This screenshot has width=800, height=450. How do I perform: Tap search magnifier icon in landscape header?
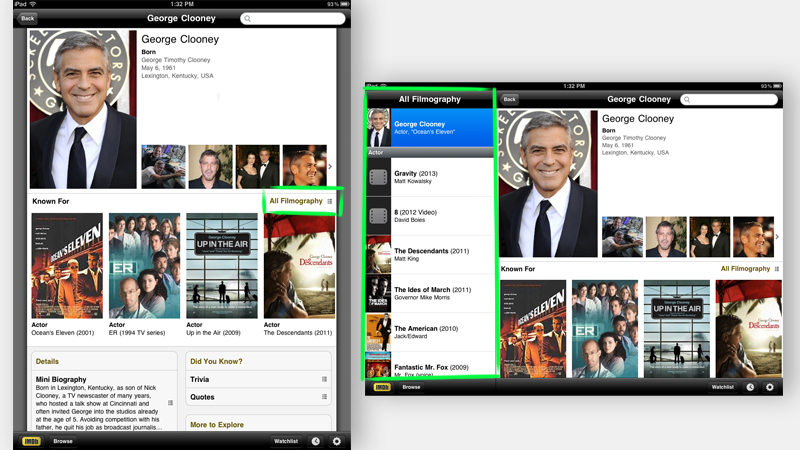[x=687, y=99]
